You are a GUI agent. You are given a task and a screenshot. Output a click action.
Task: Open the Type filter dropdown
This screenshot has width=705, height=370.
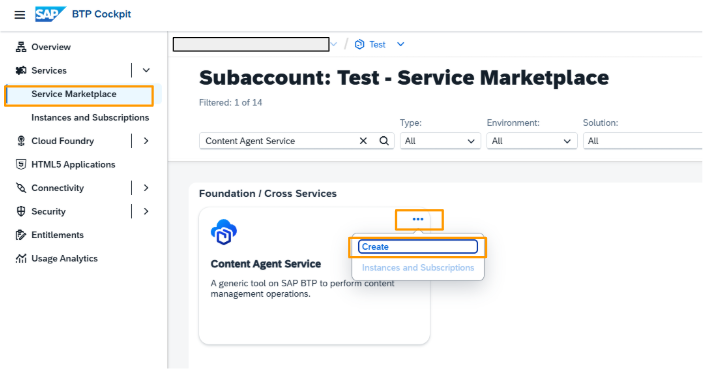440,141
